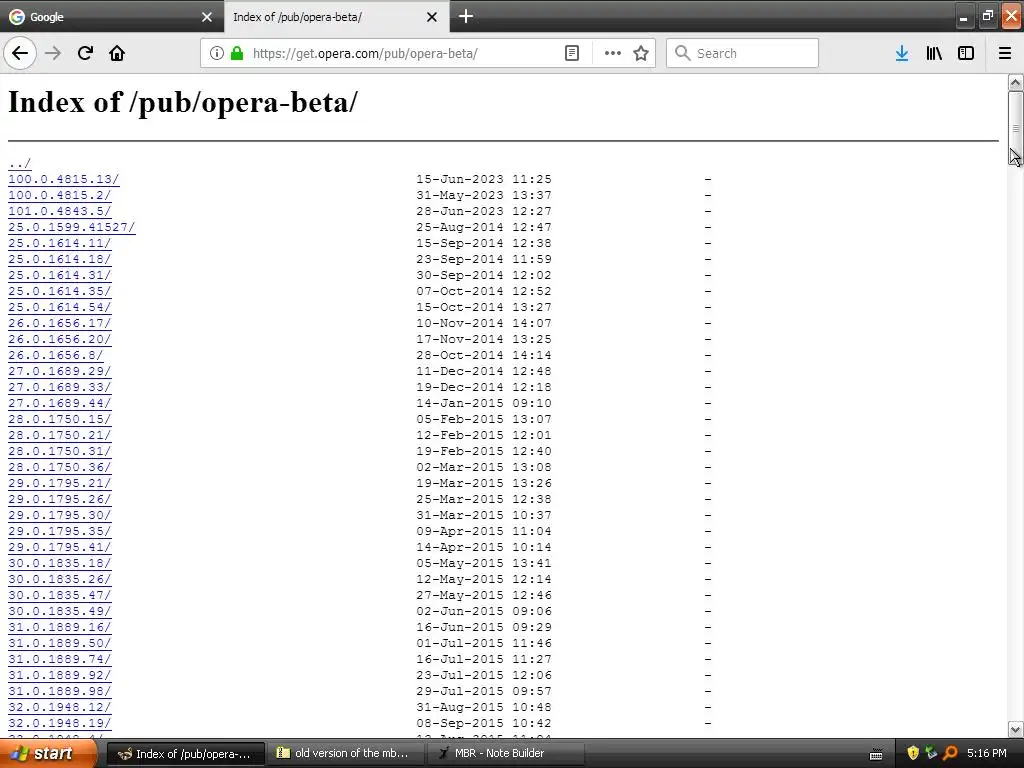
Task: Open the browser home page
Action: (117, 53)
